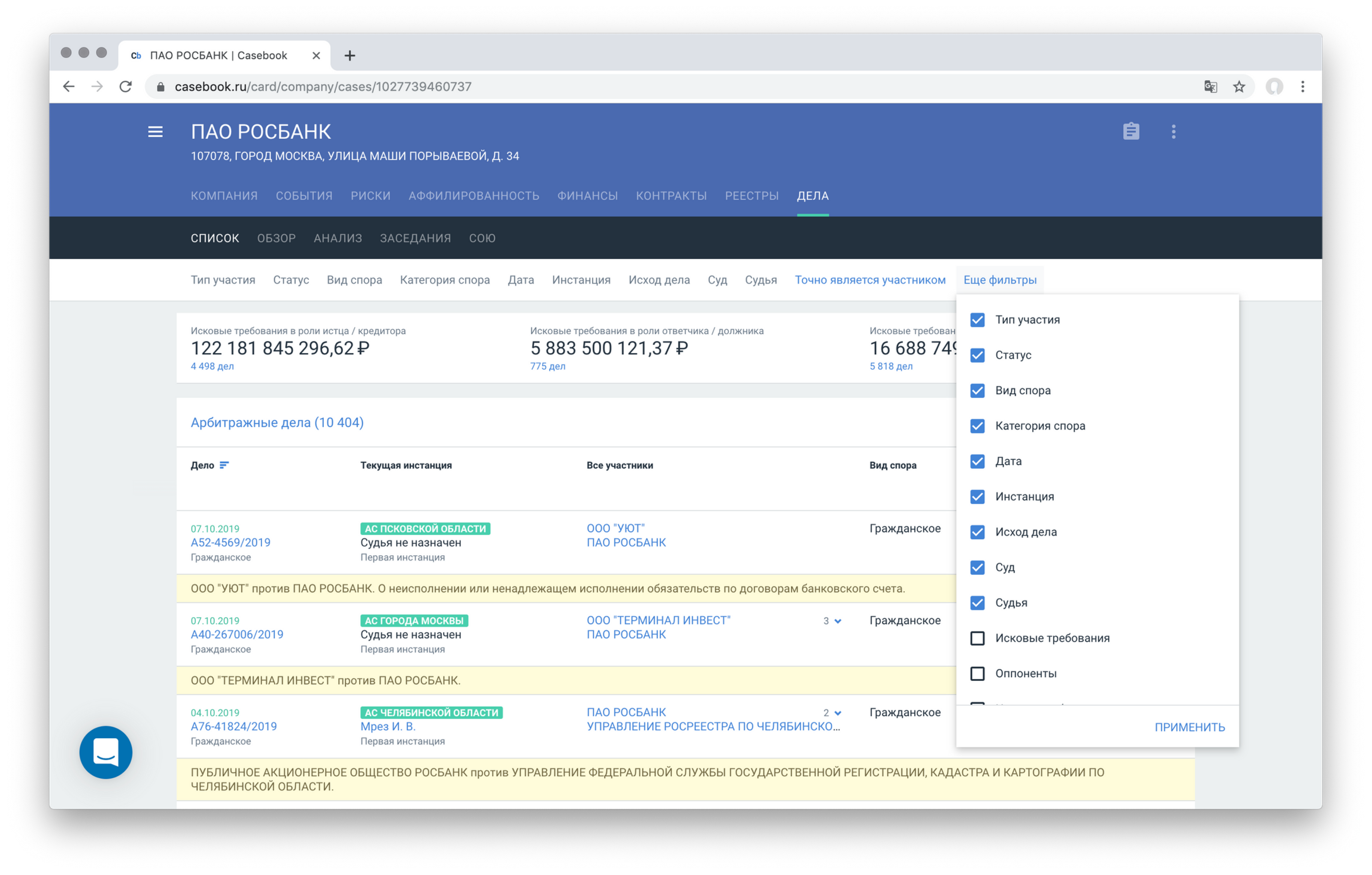This screenshot has height=875, width=1372.
Task: Open the three-dot menu in company header
Action: [x=1173, y=132]
